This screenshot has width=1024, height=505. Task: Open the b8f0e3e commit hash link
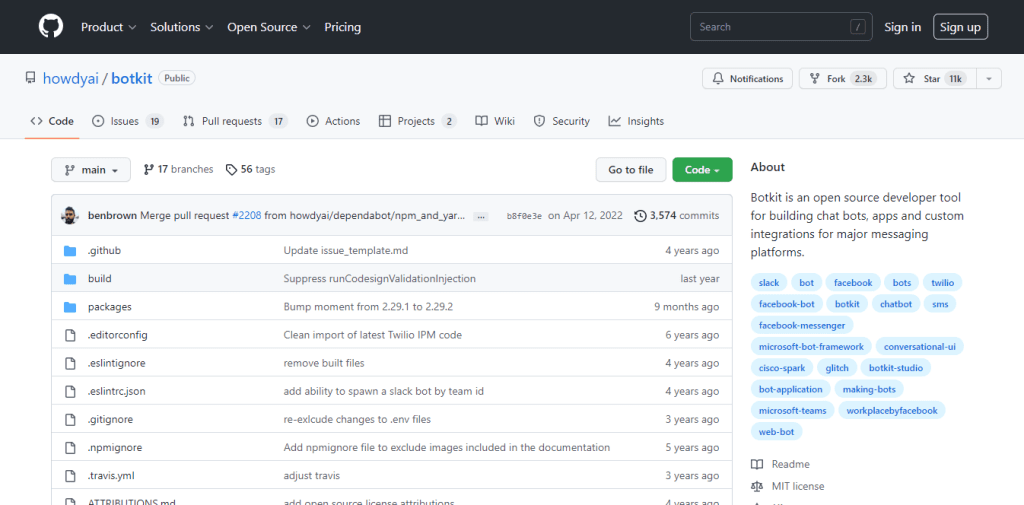pos(524,216)
